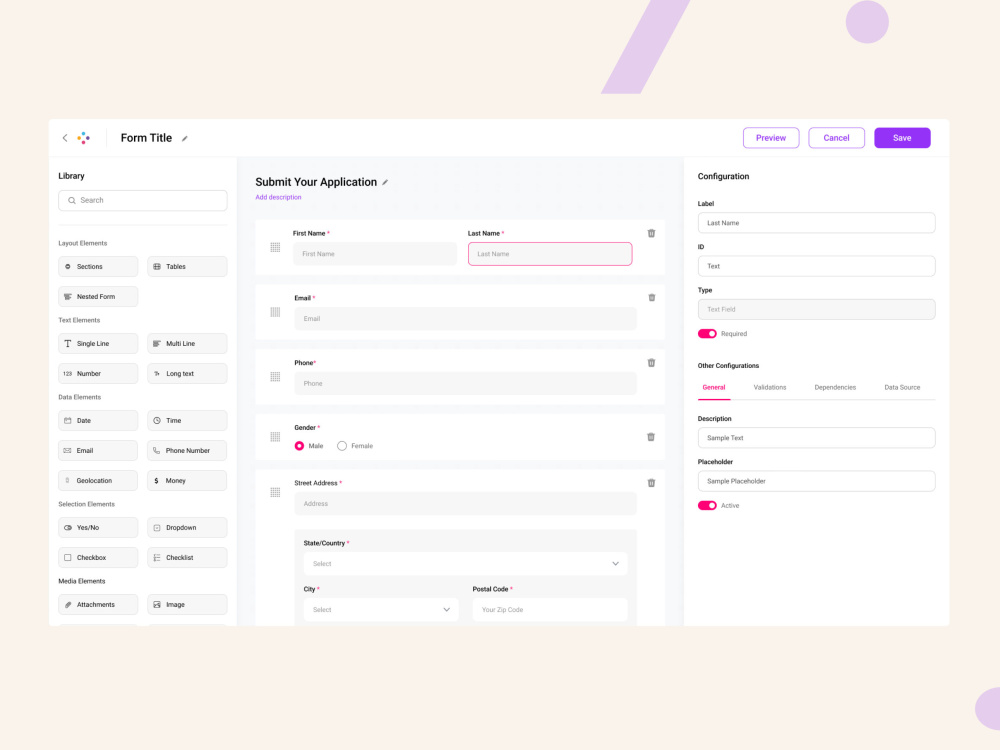Add a Sections layout element
Image resolution: width=1000 pixels, height=750 pixels.
98,267
